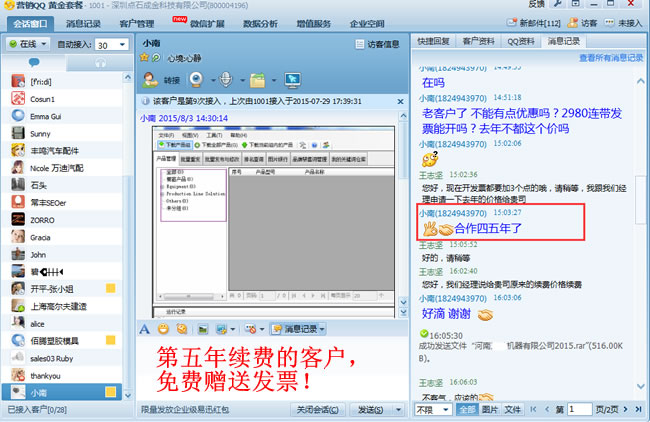Image resolution: width=650 pixels, height=422 pixels.
Task: Start a microphone voice call
Action: pos(226,80)
